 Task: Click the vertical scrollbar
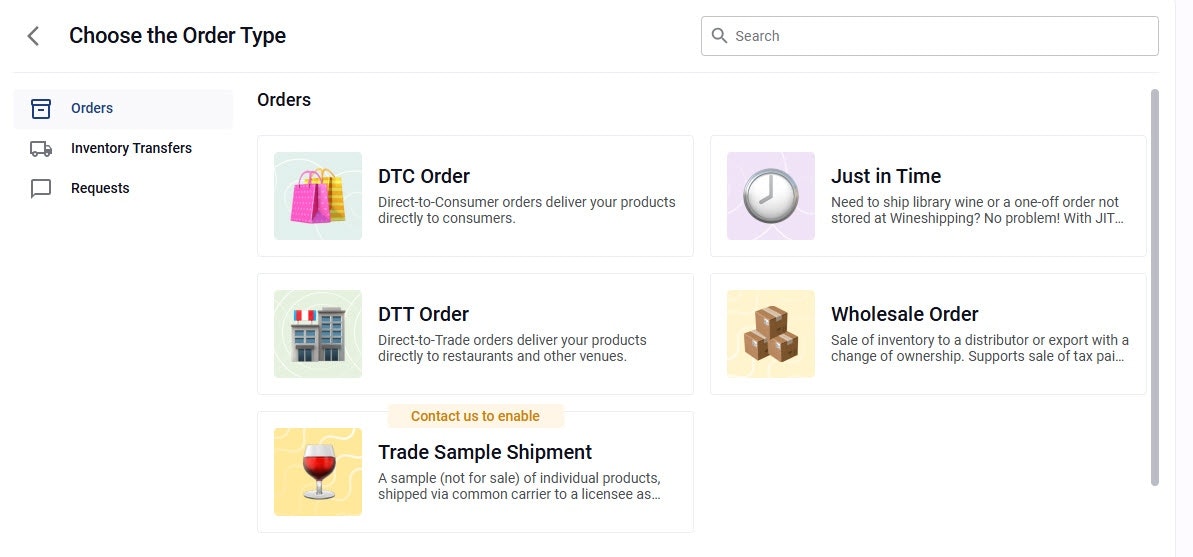coord(1155,288)
